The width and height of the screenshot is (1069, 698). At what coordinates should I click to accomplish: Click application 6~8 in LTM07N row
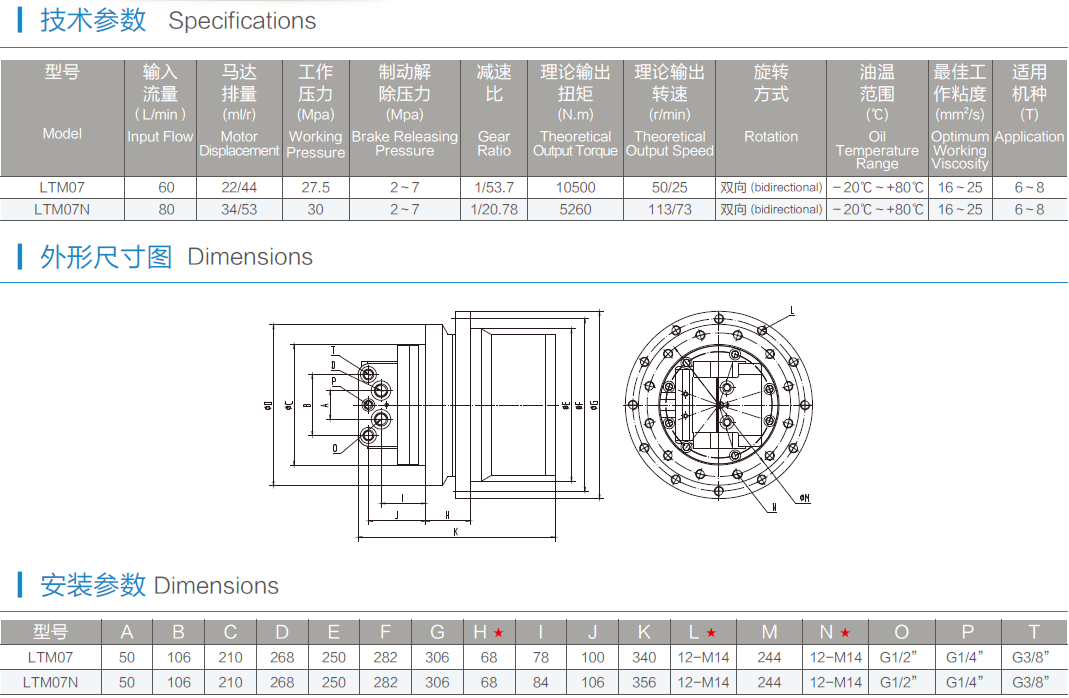coord(1029,210)
